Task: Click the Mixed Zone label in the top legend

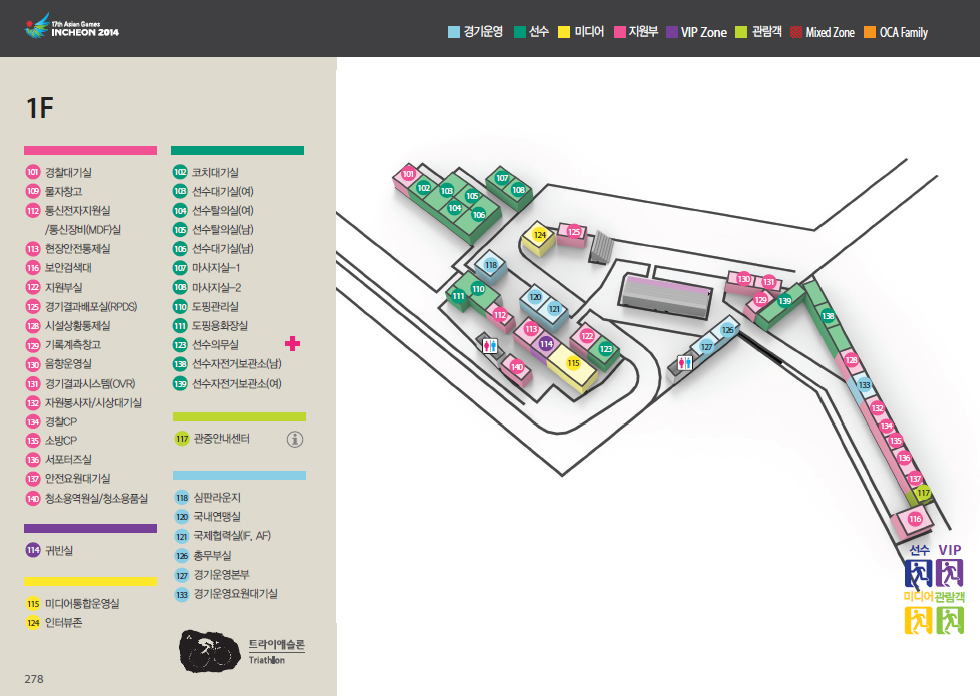Action: [x=829, y=32]
